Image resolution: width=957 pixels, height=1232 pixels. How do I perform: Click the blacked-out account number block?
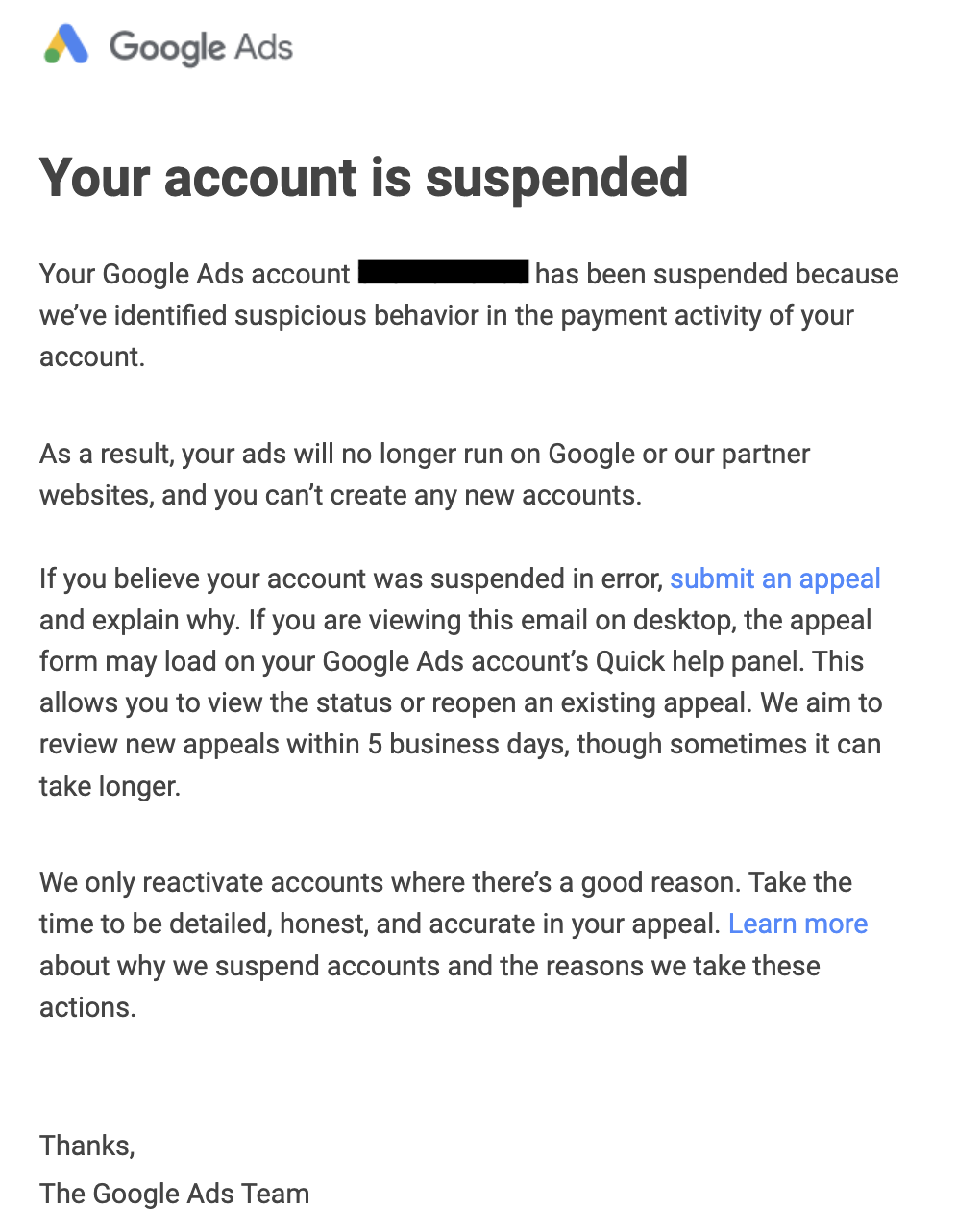443,272
